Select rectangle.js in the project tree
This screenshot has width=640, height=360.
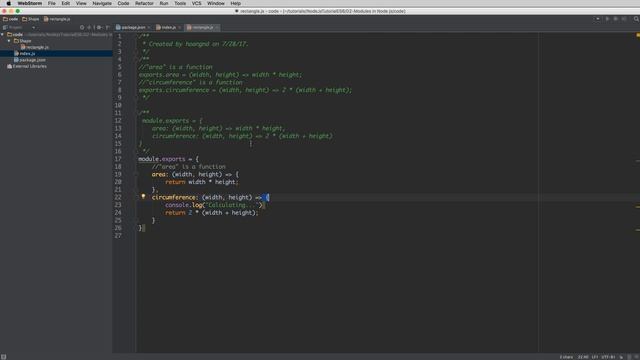coord(35,47)
